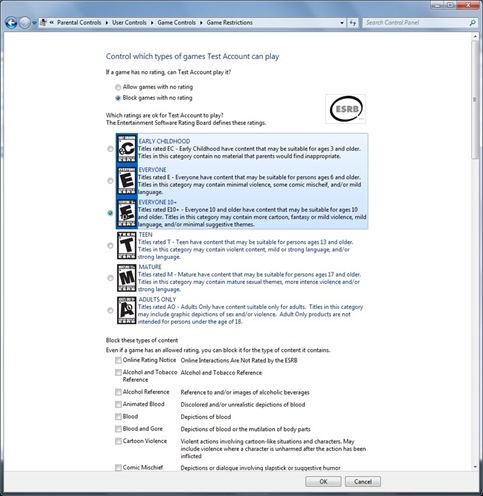The height and width of the screenshot is (496, 483).
Task: Click the window Maximize button
Action: pos(450,5)
